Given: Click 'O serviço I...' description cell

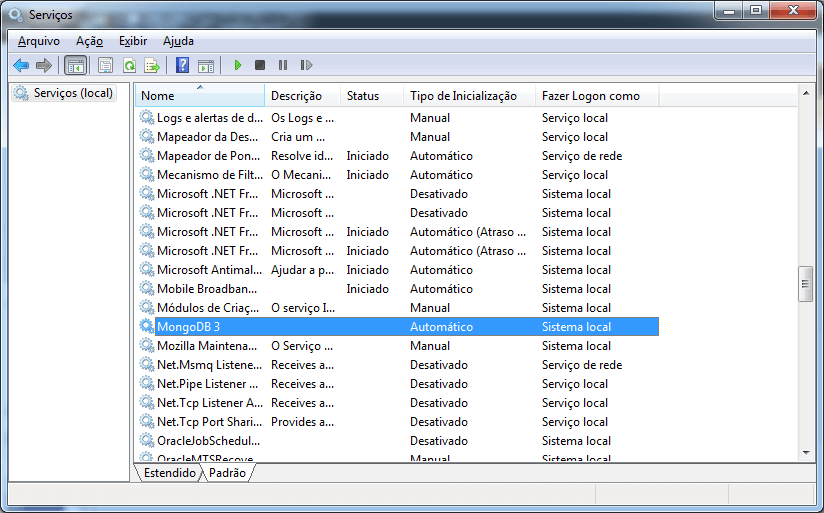Looking at the screenshot, I should pyautogui.click(x=303, y=307).
